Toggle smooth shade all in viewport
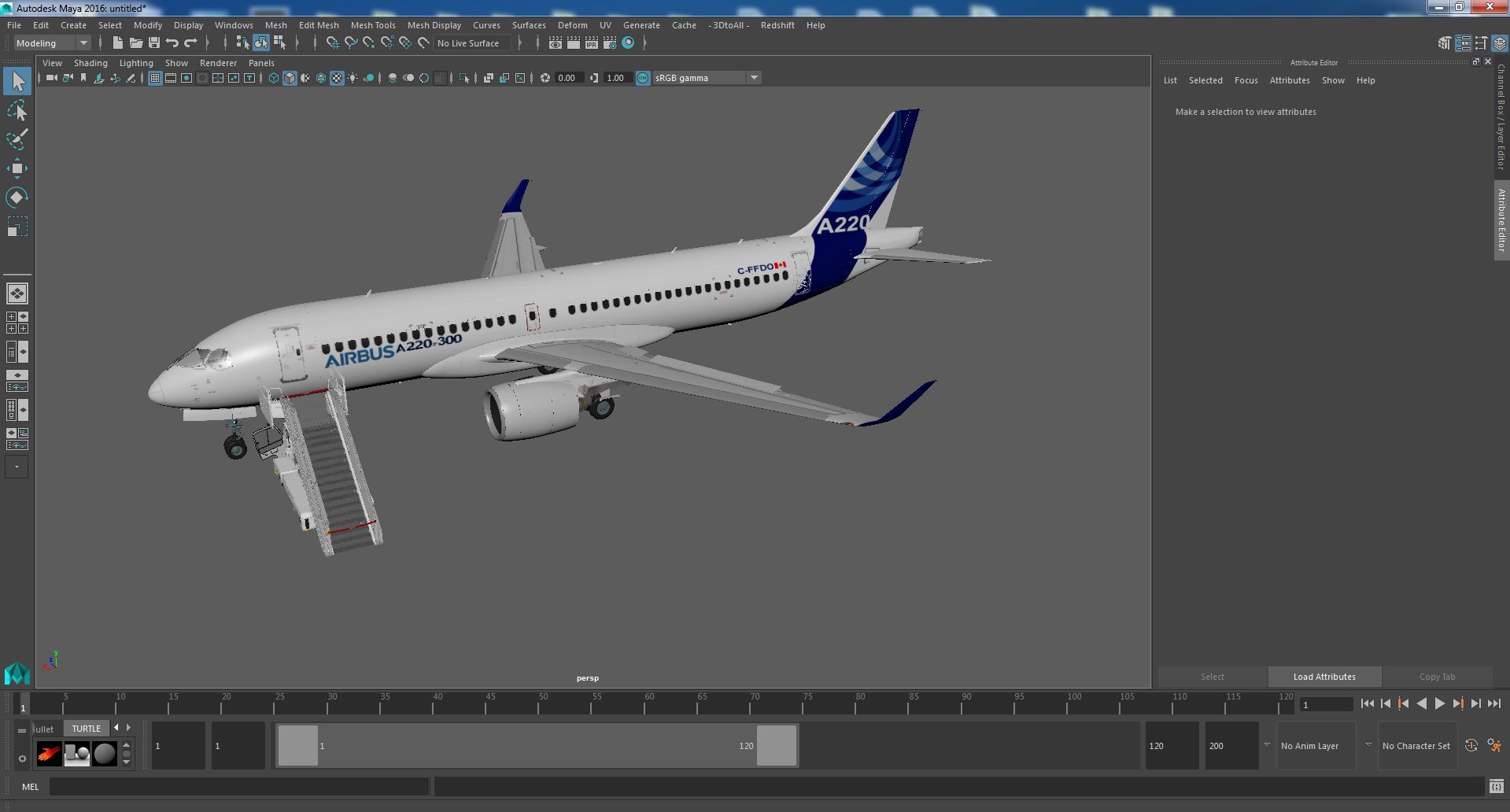Image resolution: width=1510 pixels, height=812 pixels. tap(290, 78)
